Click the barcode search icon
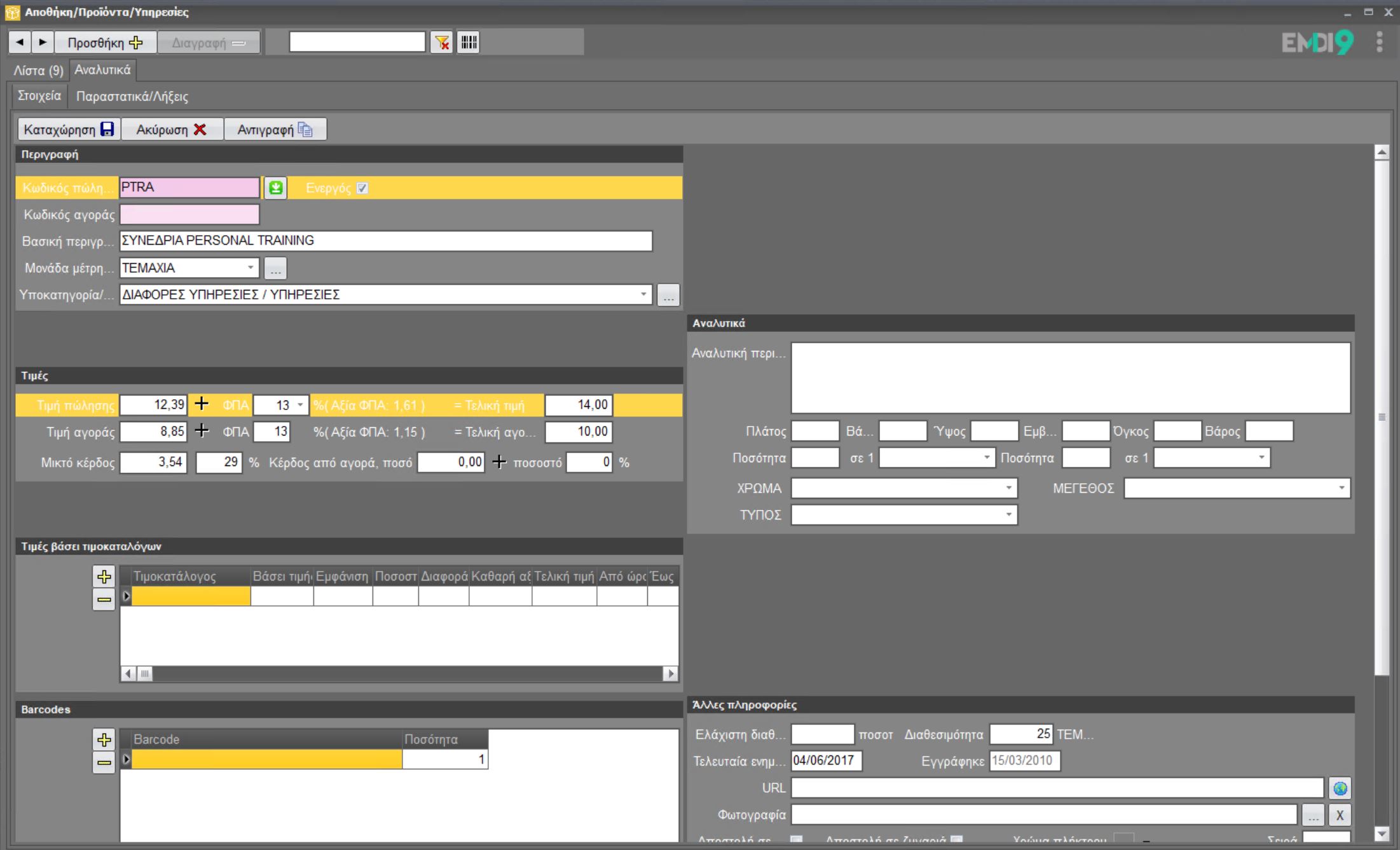The height and width of the screenshot is (850, 1400). (469, 43)
